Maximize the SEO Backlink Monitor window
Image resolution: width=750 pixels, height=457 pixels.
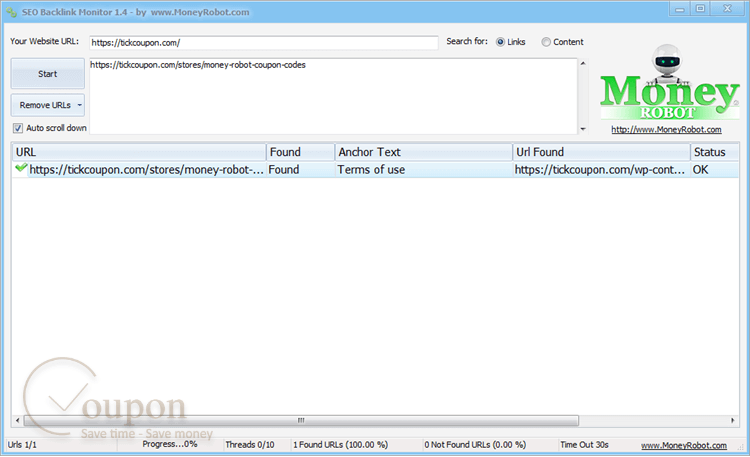[x=700, y=9]
